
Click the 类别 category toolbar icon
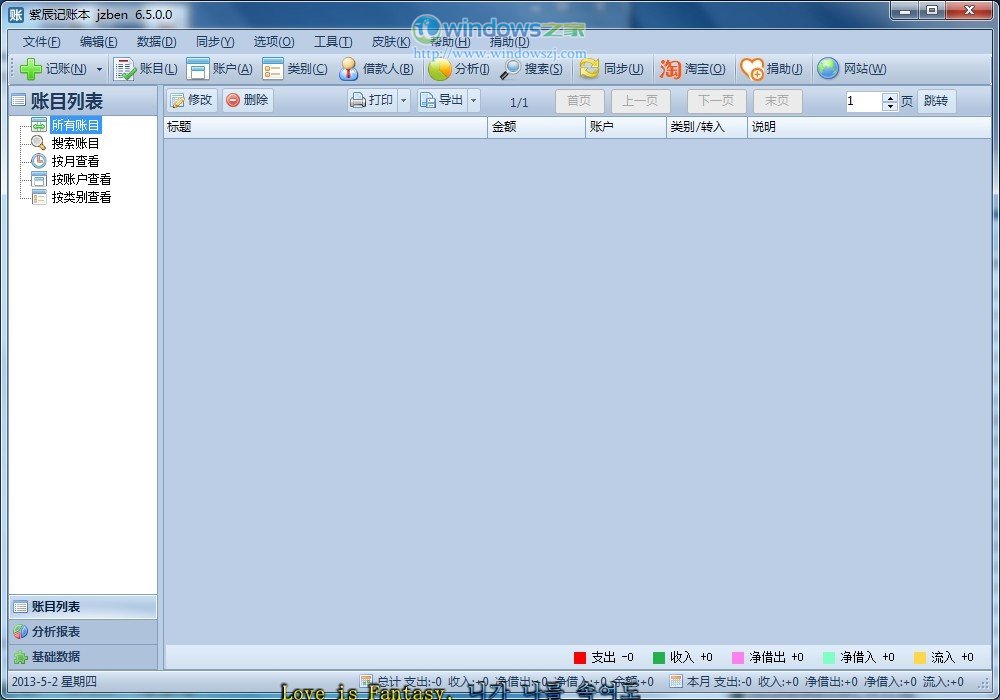coord(273,69)
